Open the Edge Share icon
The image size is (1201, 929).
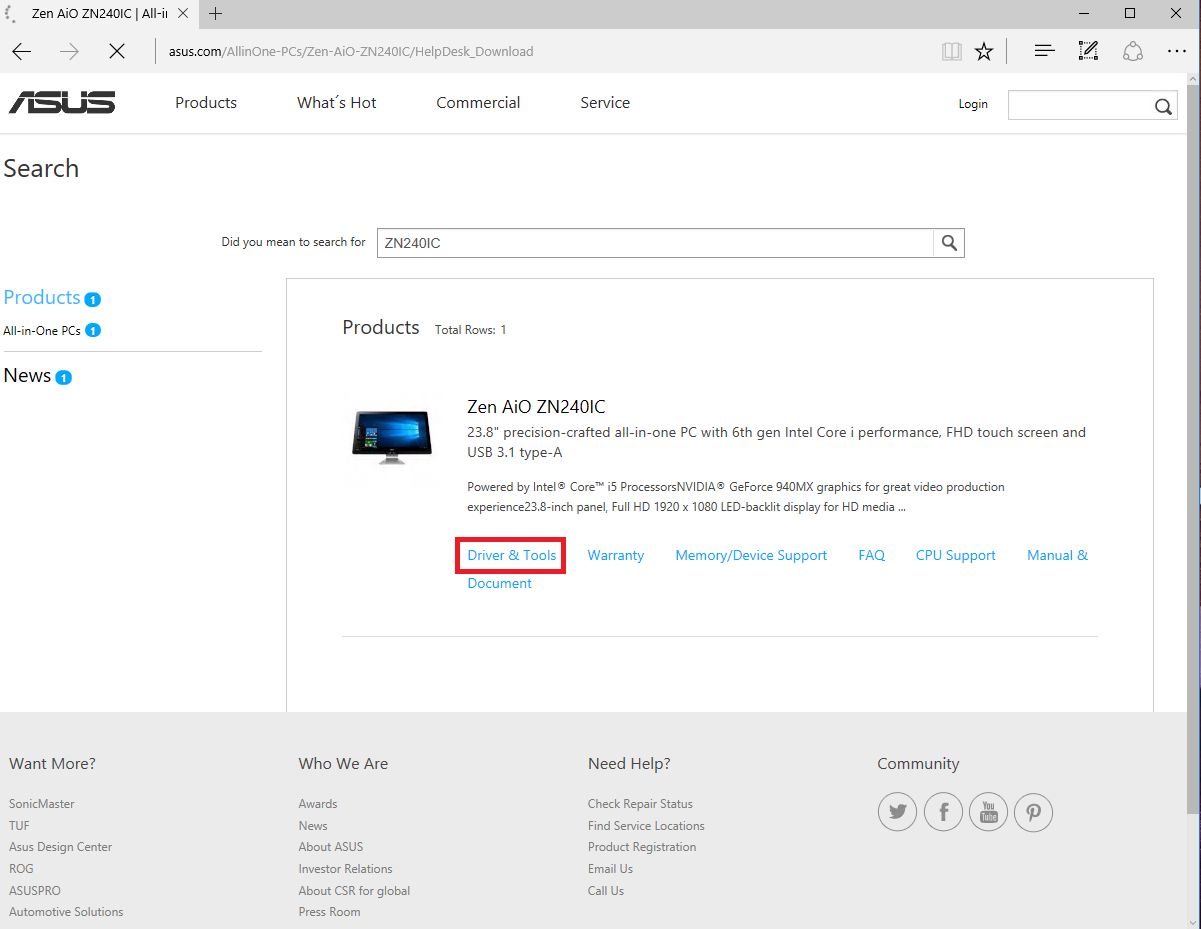point(1132,51)
